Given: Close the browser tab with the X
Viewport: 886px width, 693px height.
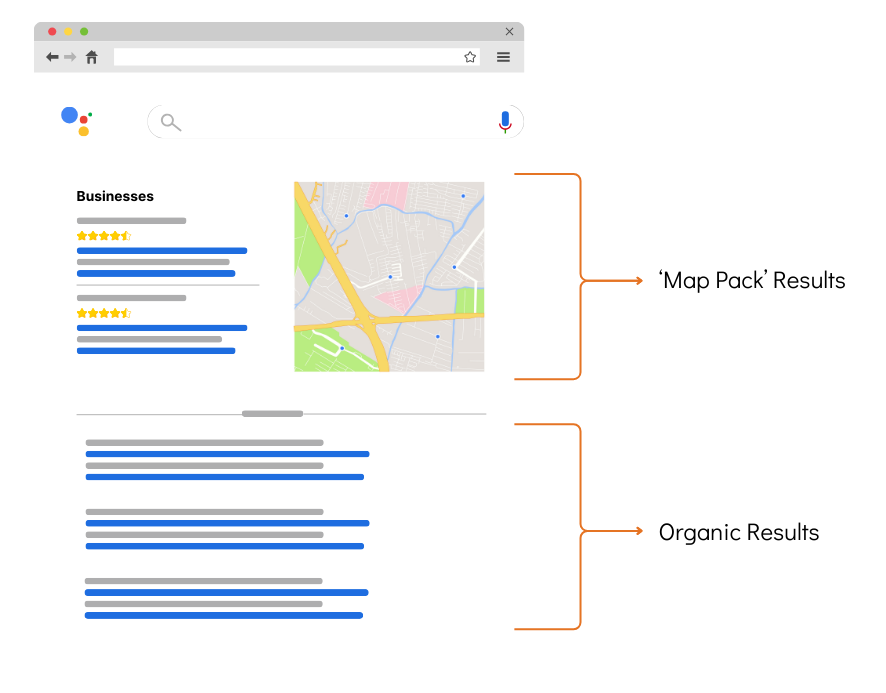Looking at the screenshot, I should pos(509,32).
